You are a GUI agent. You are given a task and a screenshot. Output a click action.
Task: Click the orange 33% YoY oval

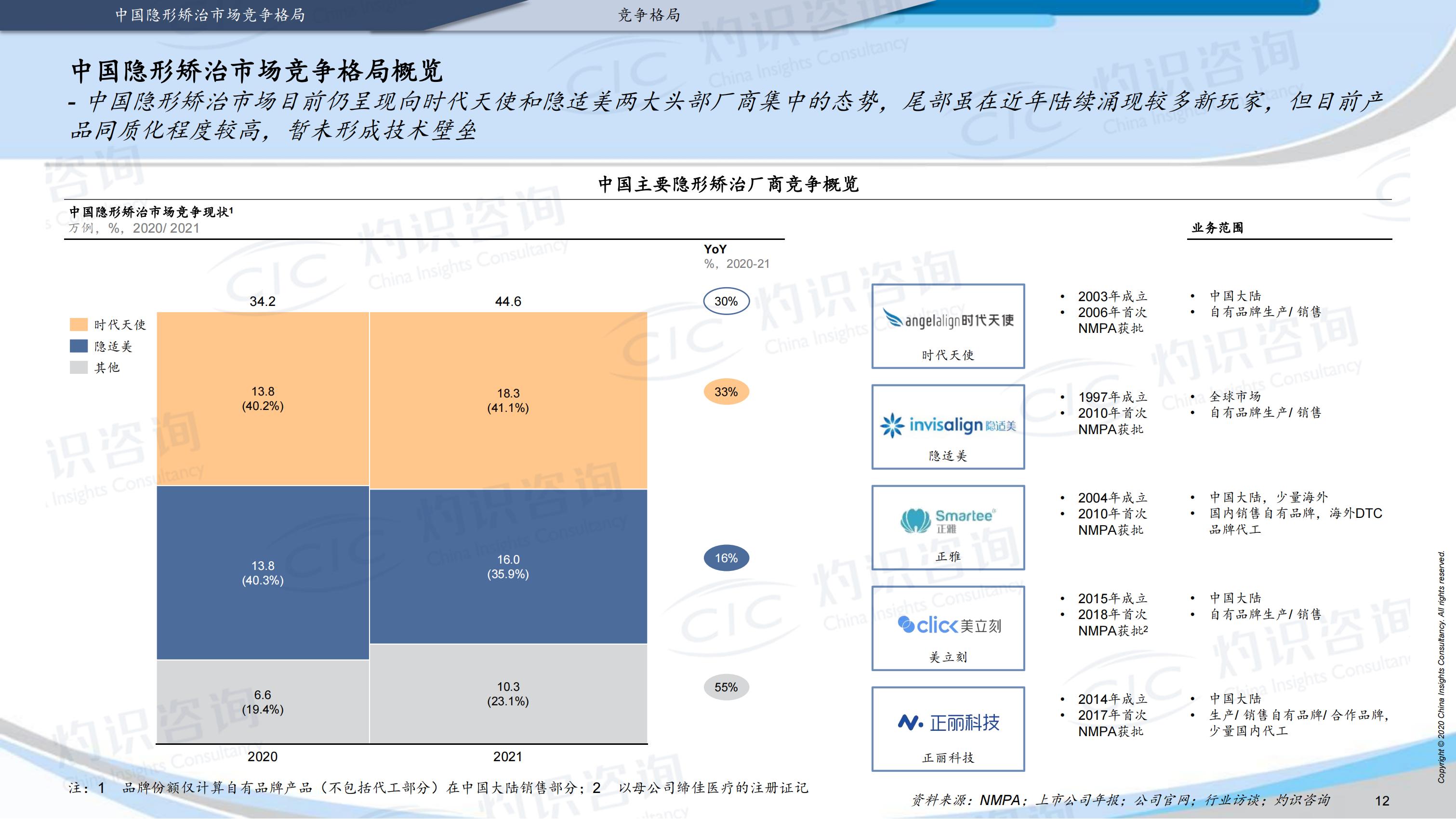(x=726, y=392)
